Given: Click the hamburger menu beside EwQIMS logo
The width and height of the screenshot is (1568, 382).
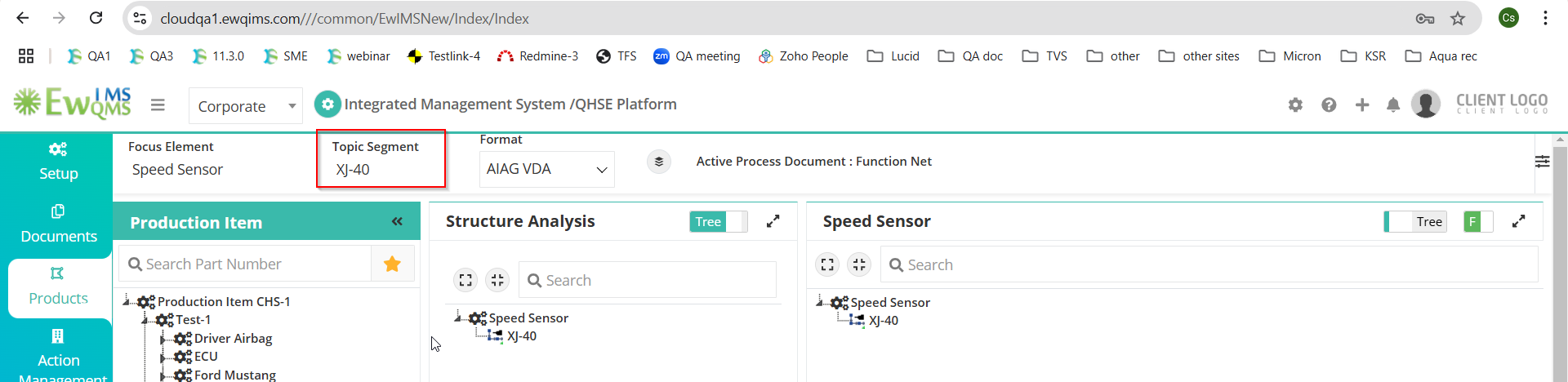Looking at the screenshot, I should (158, 104).
